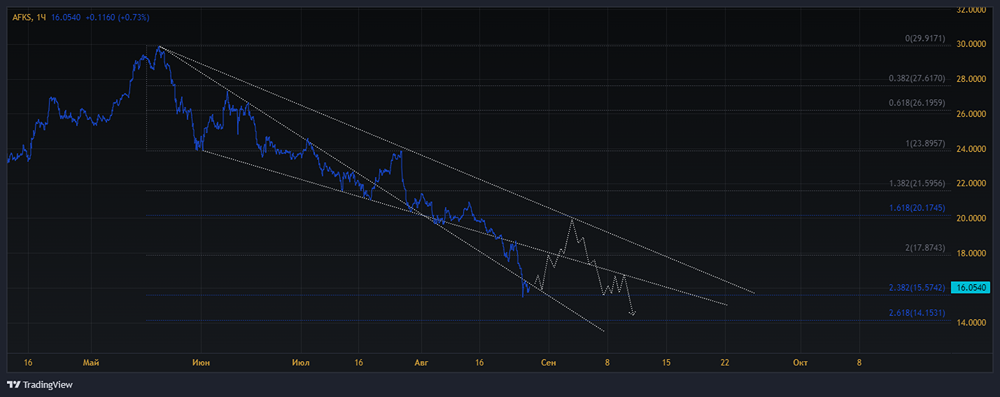Click Fibonacci level 2.618(14.1531) label
This screenshot has width=1000, height=397.
coord(916,313)
